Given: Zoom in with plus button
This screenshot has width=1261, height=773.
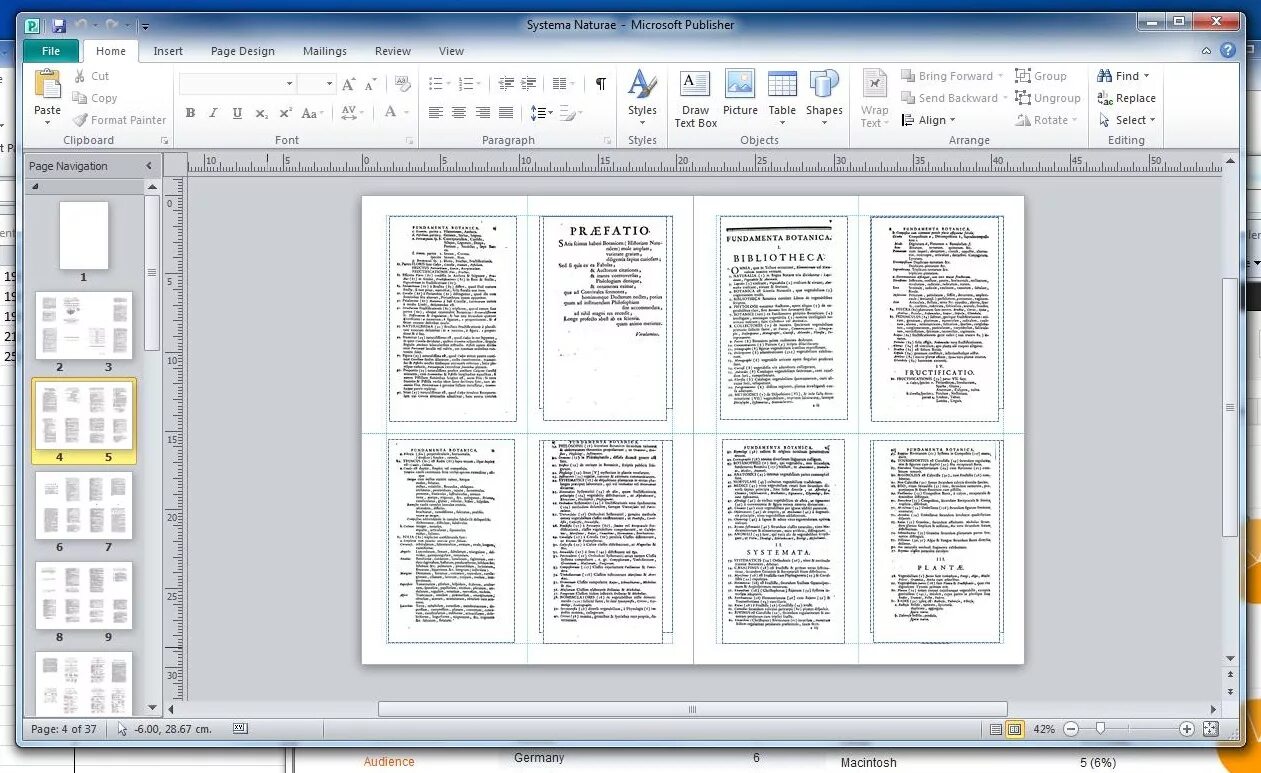Looking at the screenshot, I should pos(1187,729).
